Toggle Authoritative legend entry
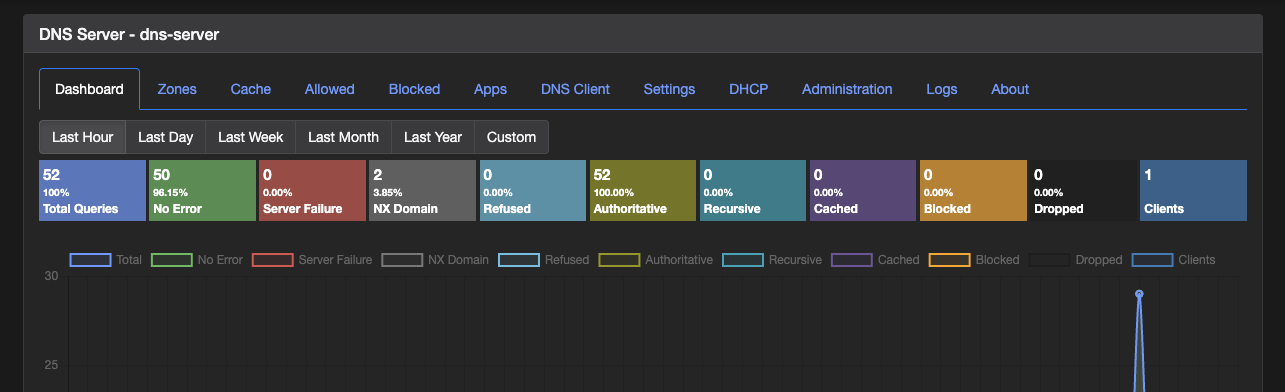Viewport: 1285px width, 392px height. (619, 260)
